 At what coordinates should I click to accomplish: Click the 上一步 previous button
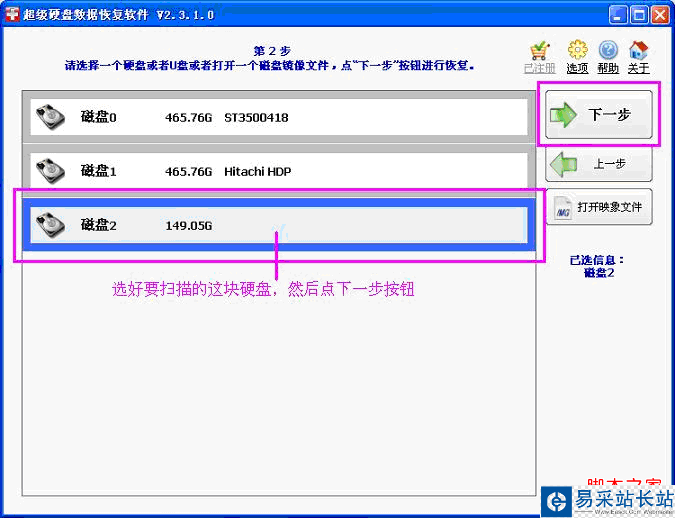(x=598, y=164)
